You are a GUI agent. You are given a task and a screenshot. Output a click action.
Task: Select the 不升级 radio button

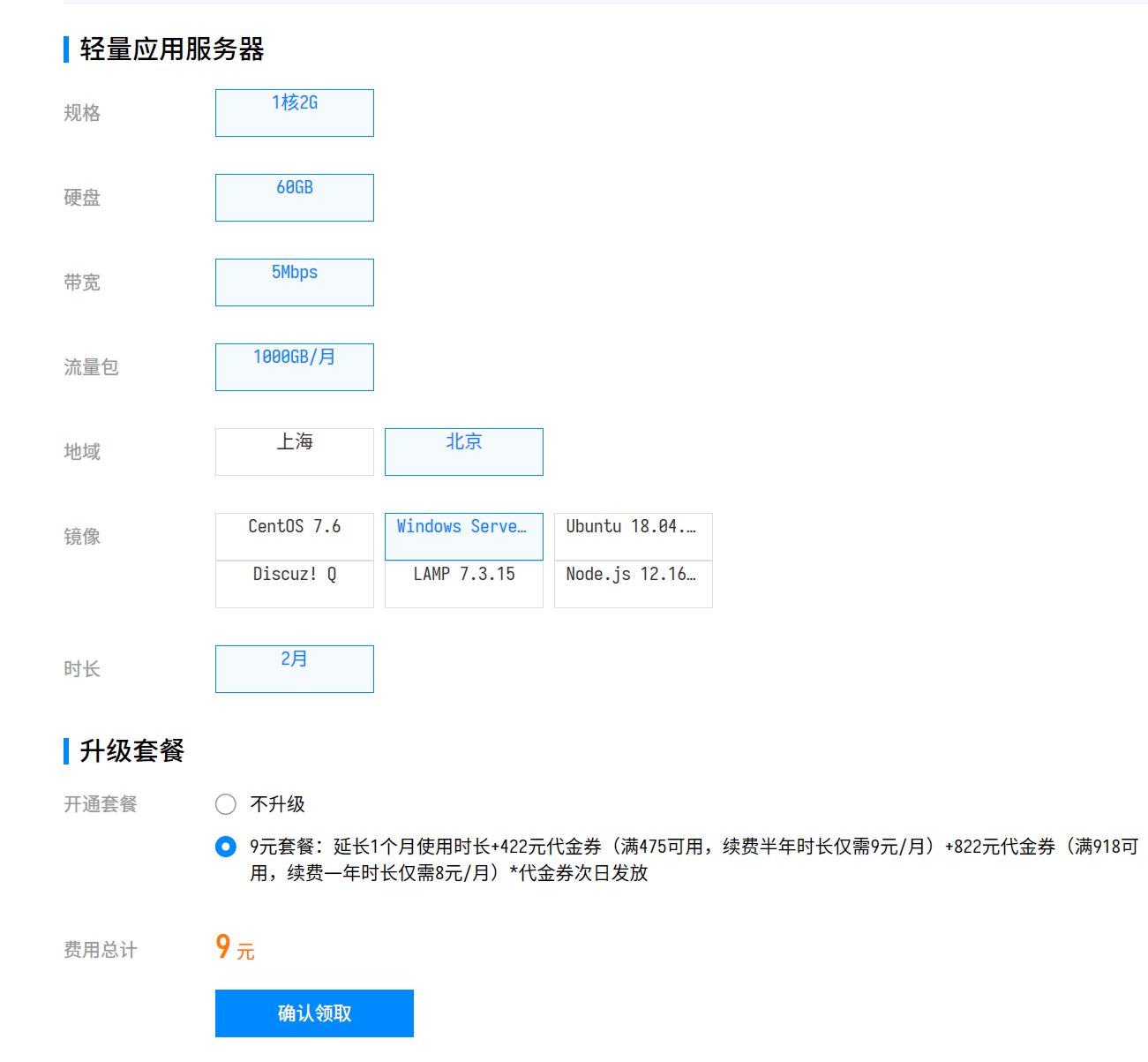pos(226,804)
